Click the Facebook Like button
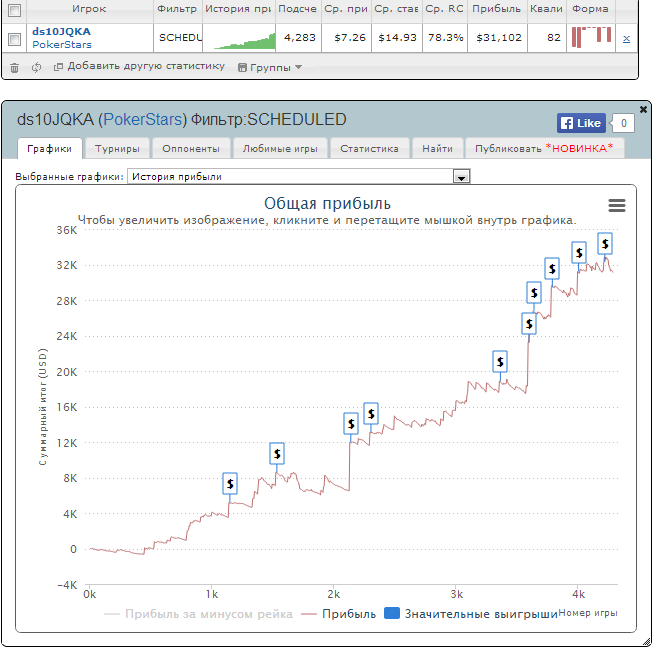Image resolution: width=656 pixels, height=650 pixels. tap(581, 123)
